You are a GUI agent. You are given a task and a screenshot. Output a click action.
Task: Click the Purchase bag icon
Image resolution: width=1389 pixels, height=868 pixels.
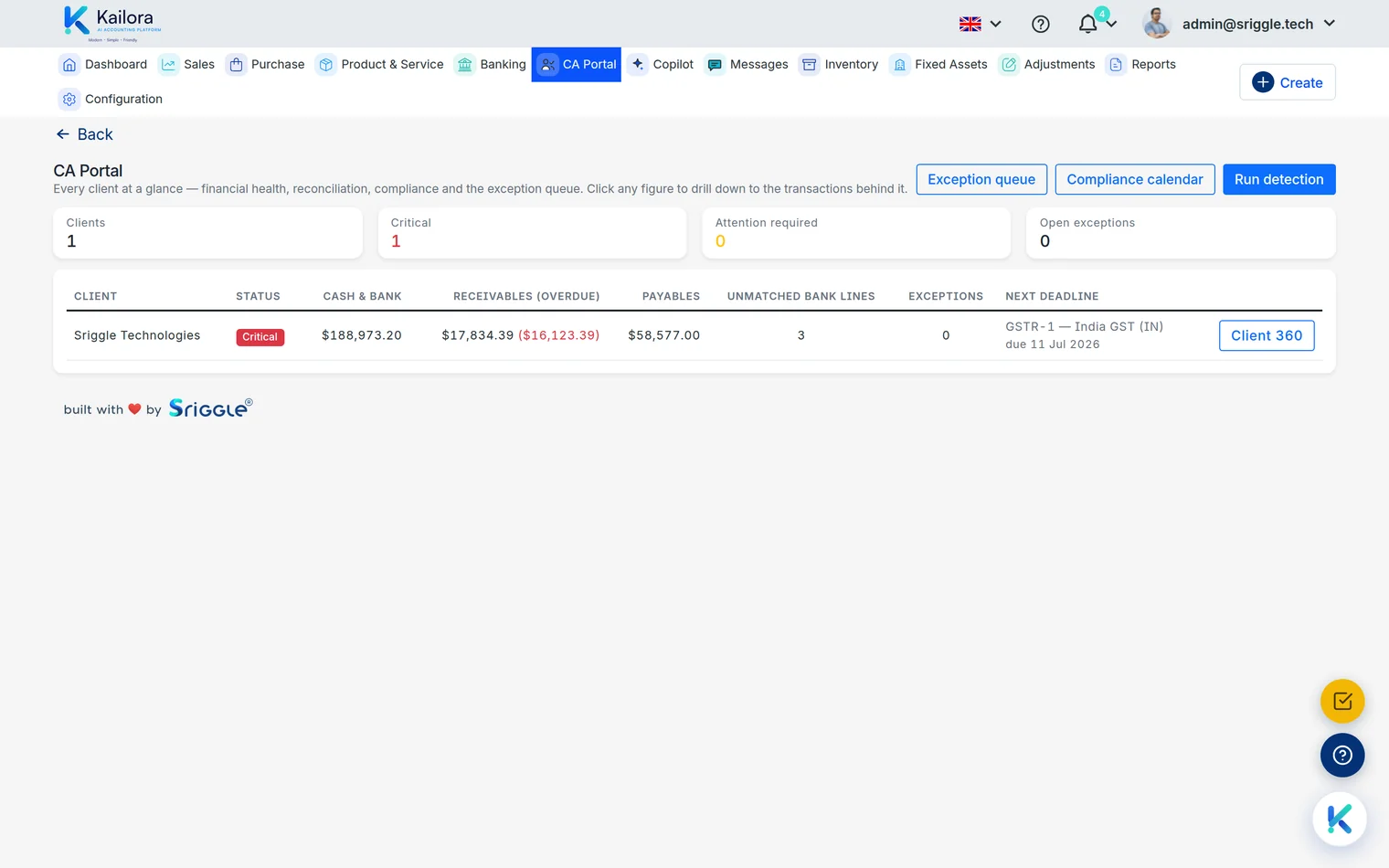point(236,65)
